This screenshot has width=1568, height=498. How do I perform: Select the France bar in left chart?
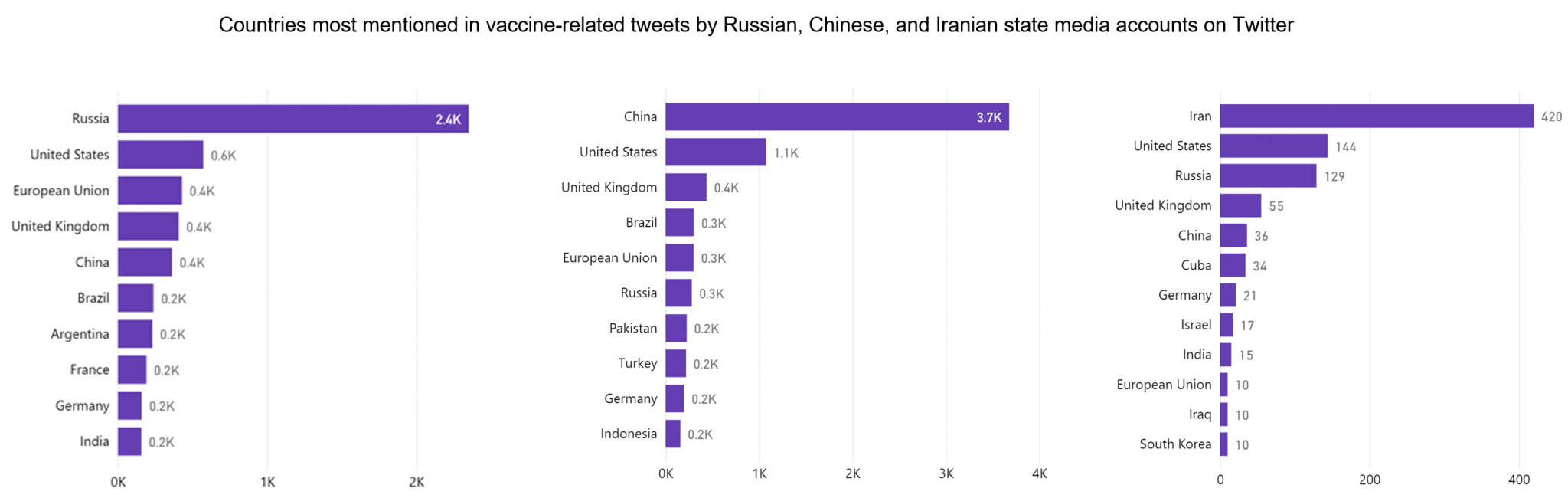(x=132, y=370)
